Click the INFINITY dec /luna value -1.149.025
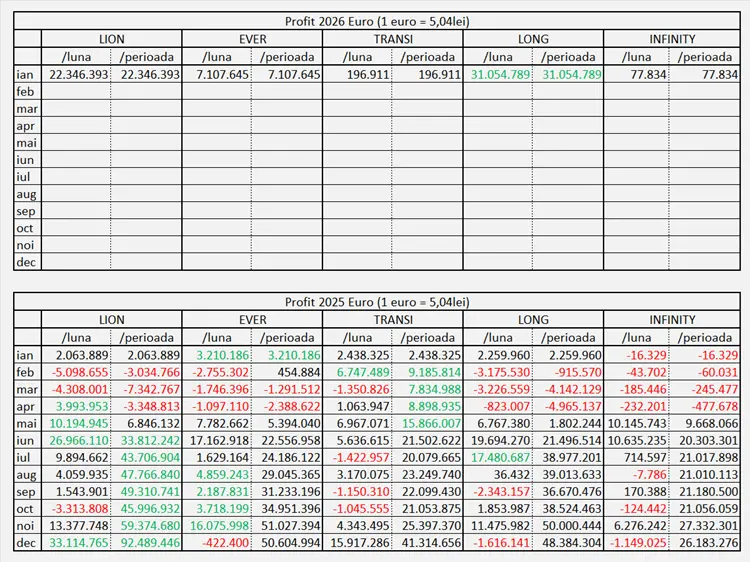 pyautogui.click(x=639, y=543)
